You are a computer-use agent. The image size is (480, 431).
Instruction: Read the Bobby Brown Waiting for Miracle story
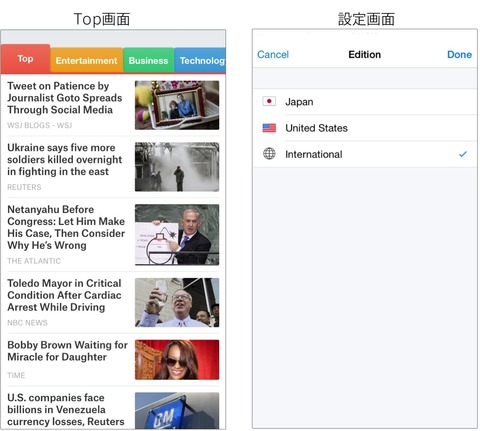click(67, 351)
